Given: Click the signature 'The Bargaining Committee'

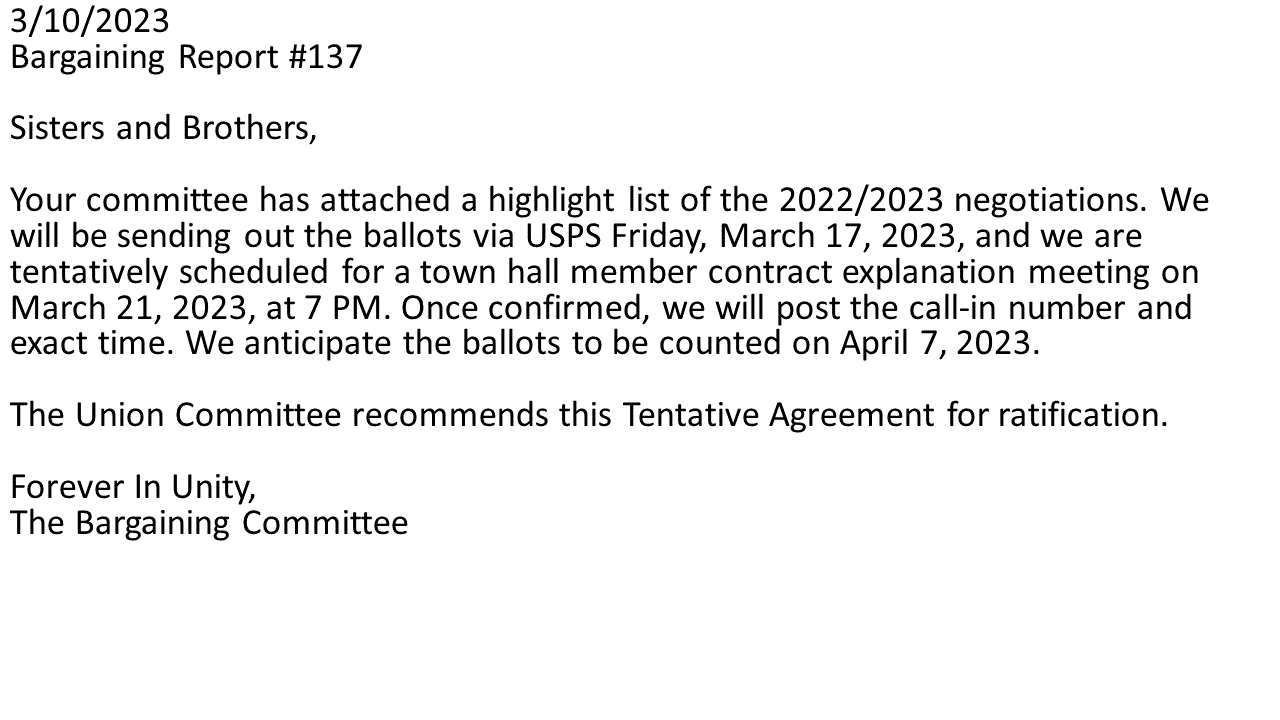Looking at the screenshot, I should coord(209,523).
